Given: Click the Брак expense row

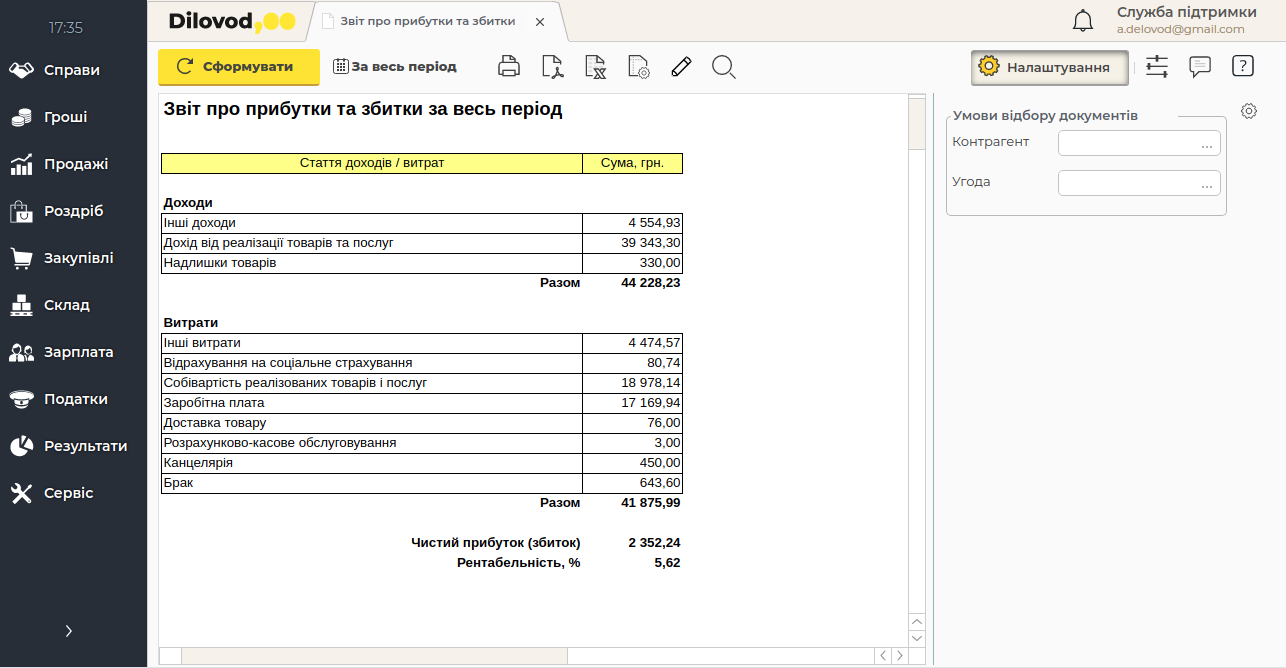Looking at the screenshot, I should 422,483.
